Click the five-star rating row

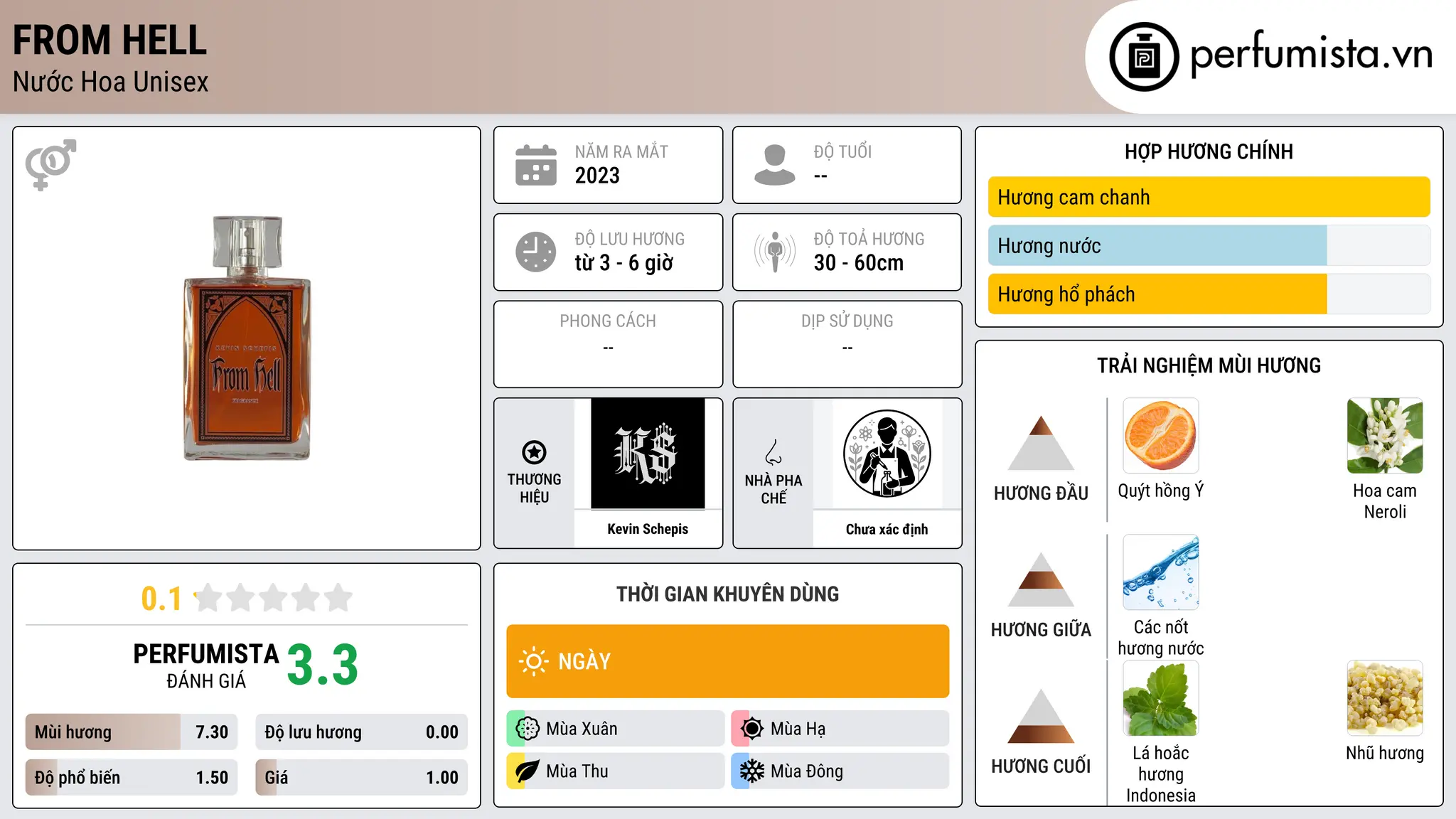click(x=274, y=598)
